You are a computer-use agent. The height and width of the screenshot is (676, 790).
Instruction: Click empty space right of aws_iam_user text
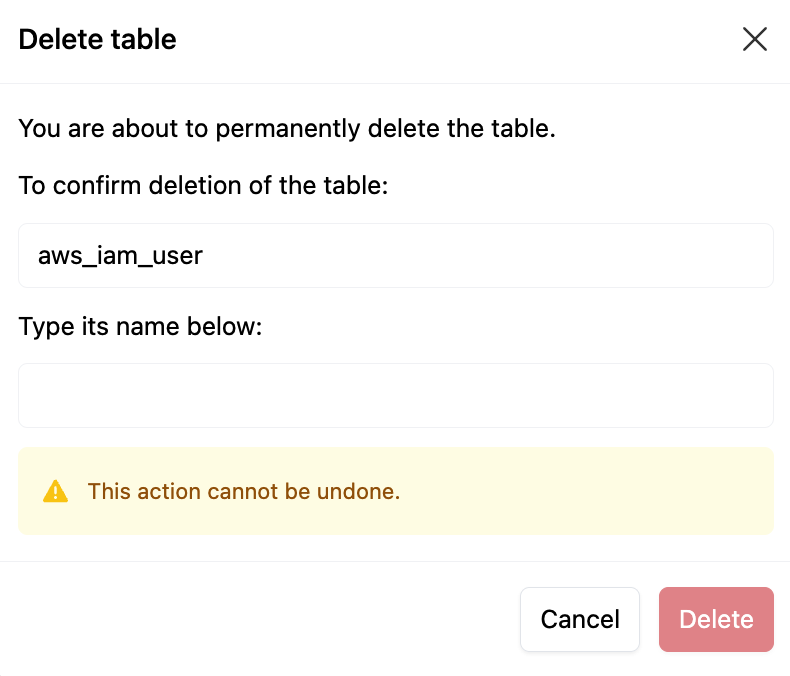pyautogui.click(x=500, y=256)
